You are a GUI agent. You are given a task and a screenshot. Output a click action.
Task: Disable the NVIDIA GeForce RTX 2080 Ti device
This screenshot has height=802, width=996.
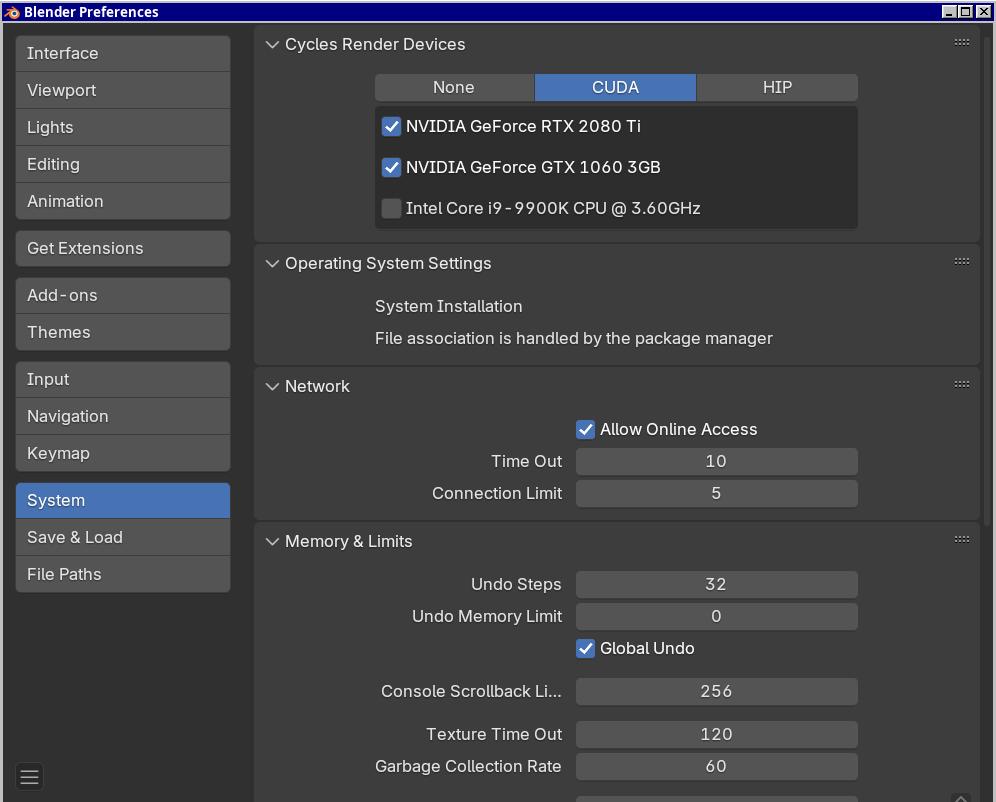point(392,127)
